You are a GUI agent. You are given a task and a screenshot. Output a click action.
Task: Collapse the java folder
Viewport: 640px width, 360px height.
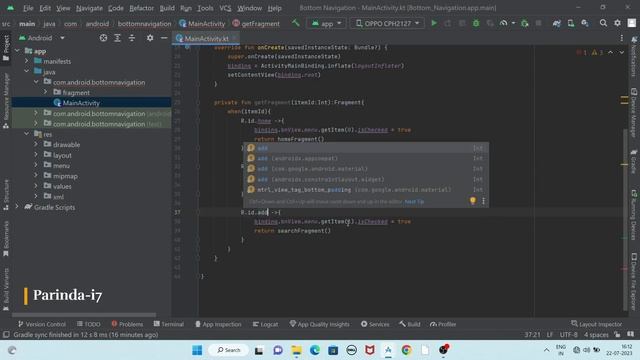[x=27, y=71]
